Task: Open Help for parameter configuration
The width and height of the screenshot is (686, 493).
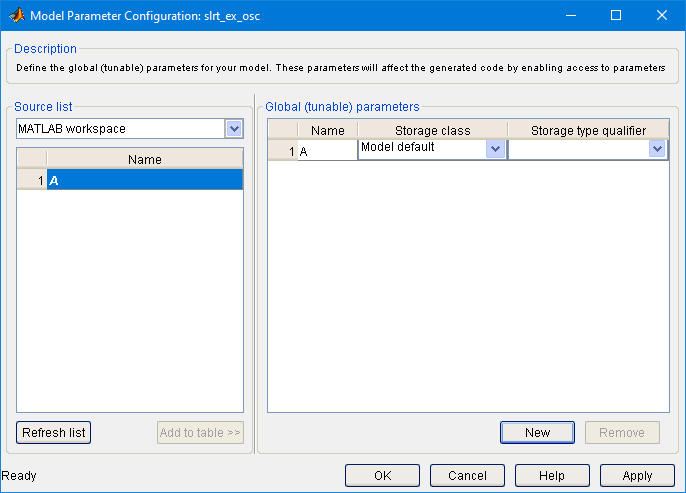Action: (552, 476)
